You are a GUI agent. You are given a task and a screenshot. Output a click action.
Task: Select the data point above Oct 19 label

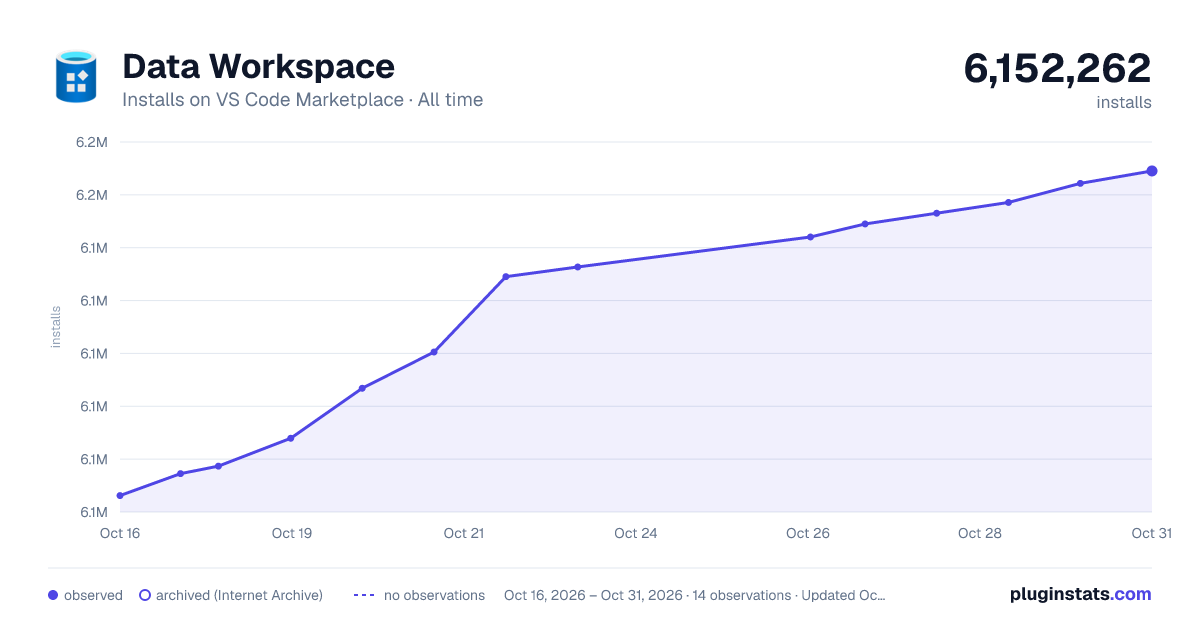point(291,438)
